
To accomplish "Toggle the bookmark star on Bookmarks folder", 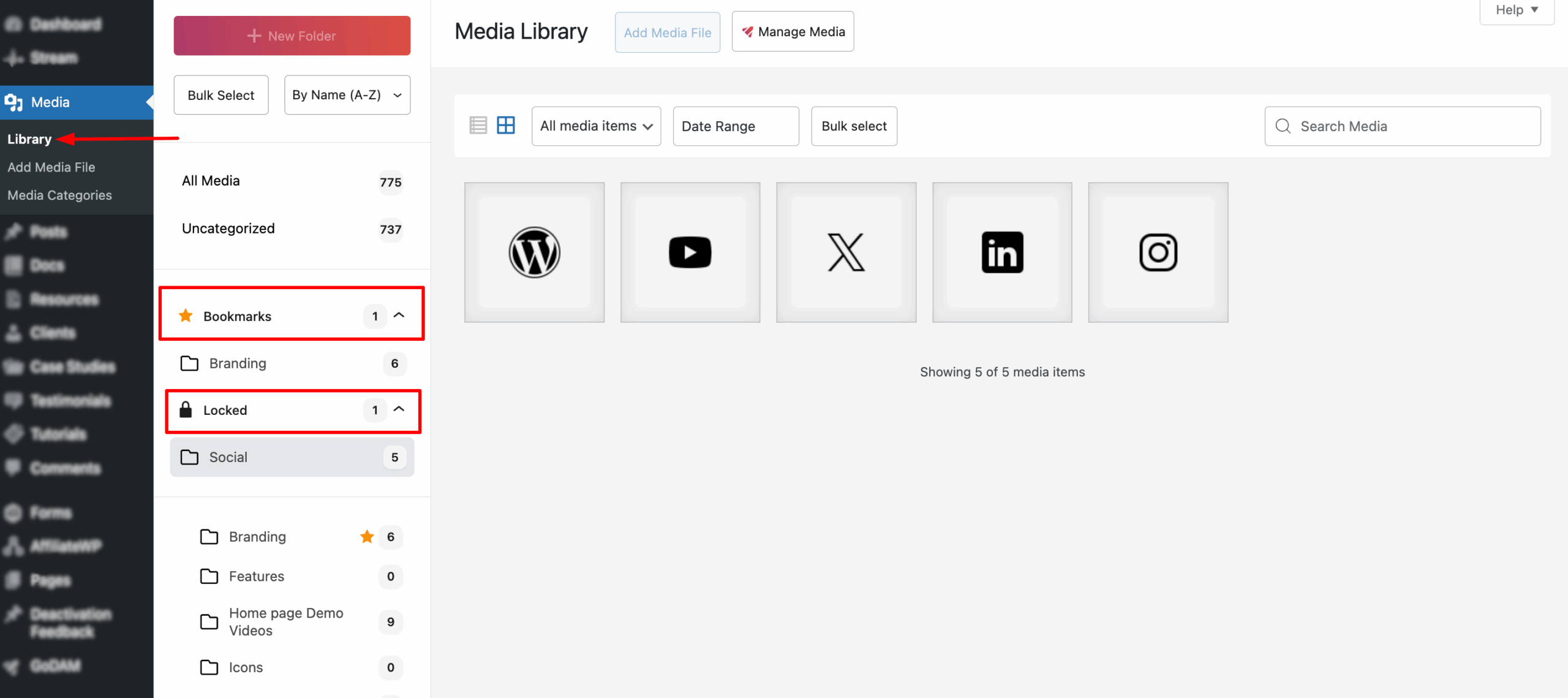I will 186,316.
